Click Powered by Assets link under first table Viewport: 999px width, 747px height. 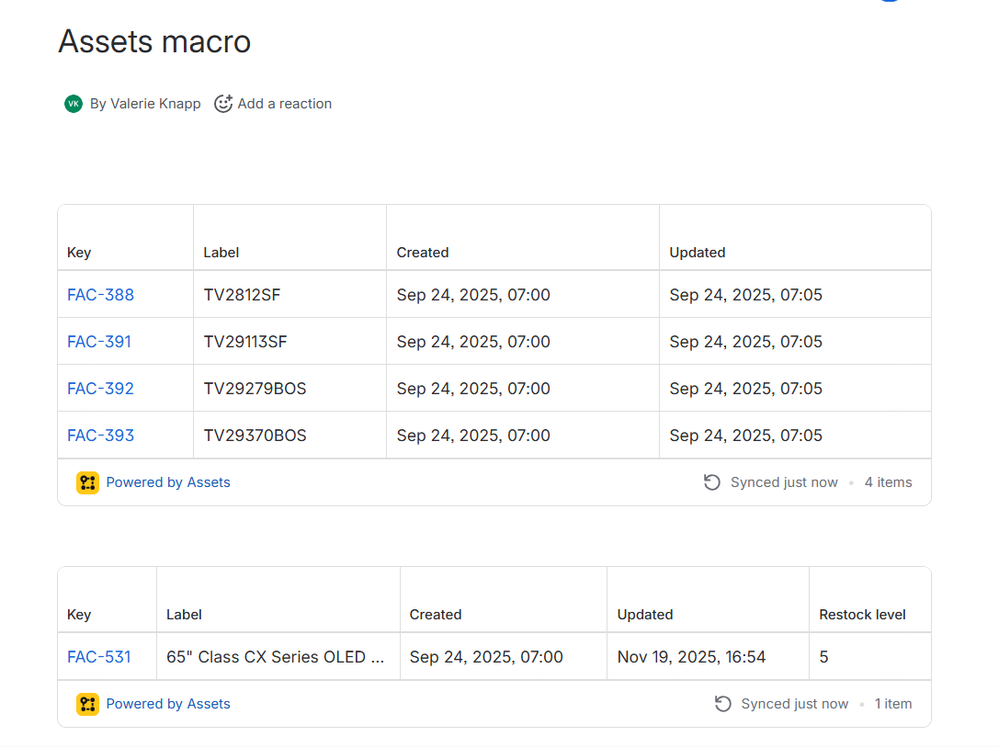click(x=168, y=483)
